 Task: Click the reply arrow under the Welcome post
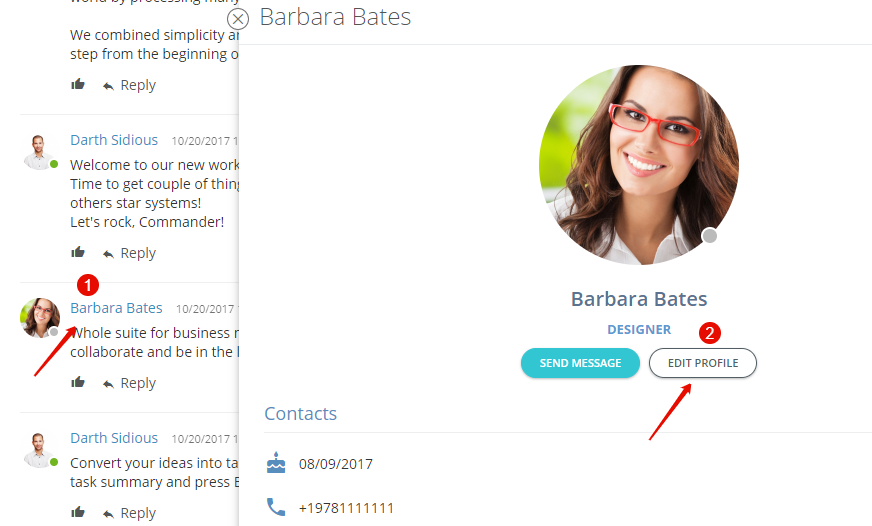pyautogui.click(x=108, y=254)
